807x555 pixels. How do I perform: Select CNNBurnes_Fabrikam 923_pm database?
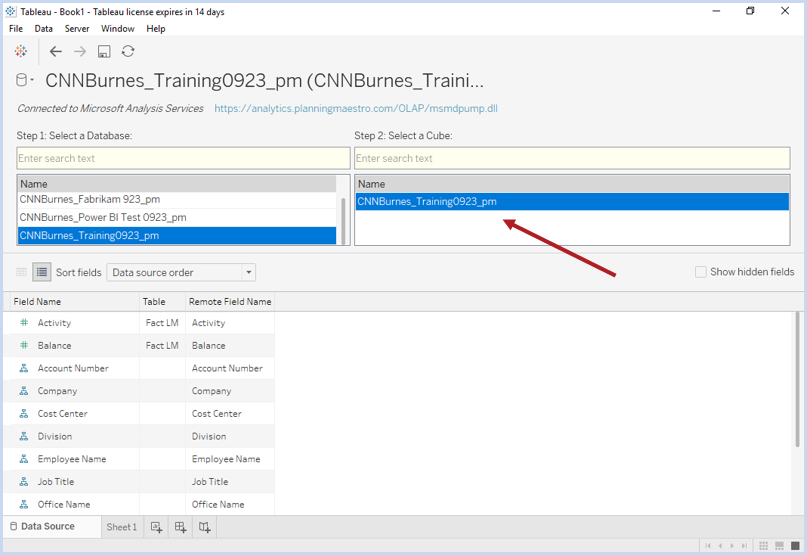click(177, 199)
